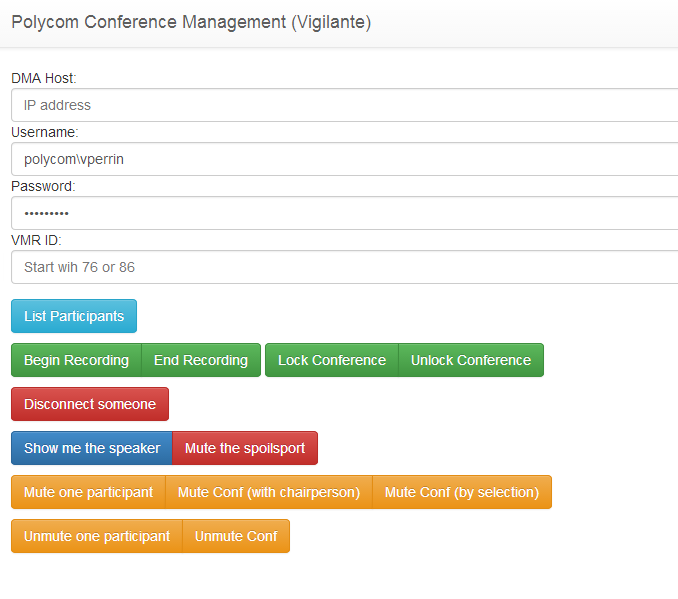This screenshot has height=599, width=678.
Task: Click into the Username field
Action: 345,159
